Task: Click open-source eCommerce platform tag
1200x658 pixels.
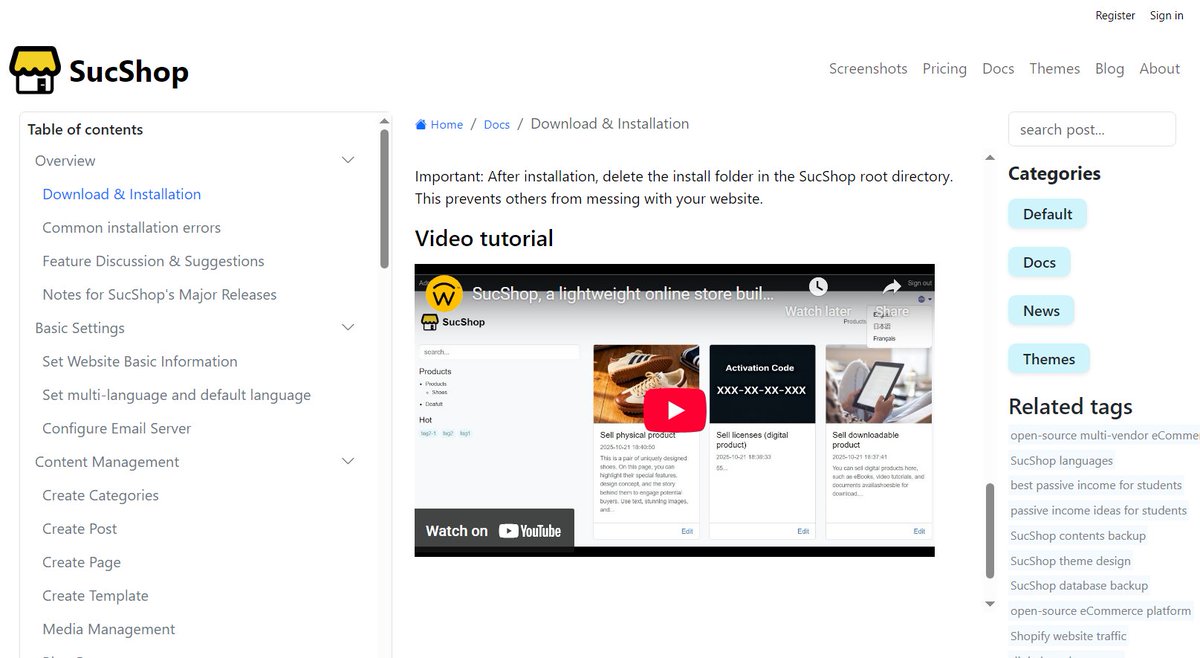Action: (1101, 611)
